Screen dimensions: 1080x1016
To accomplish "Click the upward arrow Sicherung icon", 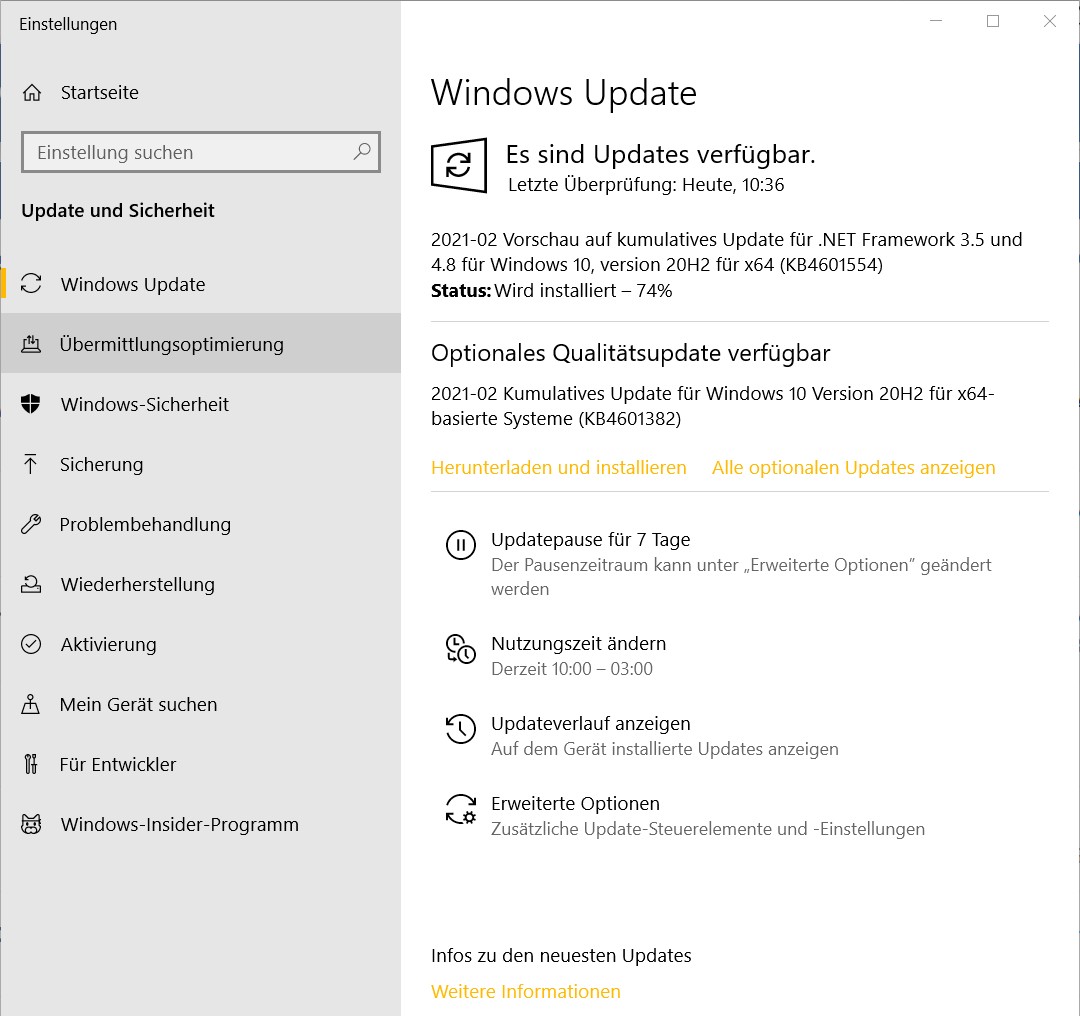I will 30,464.
